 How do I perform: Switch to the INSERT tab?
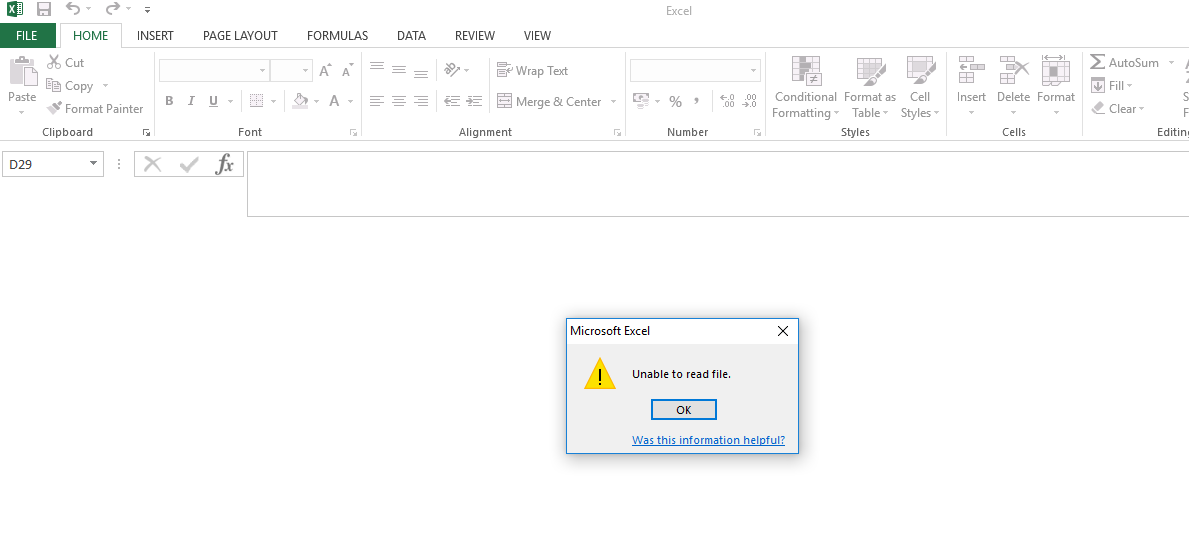pos(155,36)
